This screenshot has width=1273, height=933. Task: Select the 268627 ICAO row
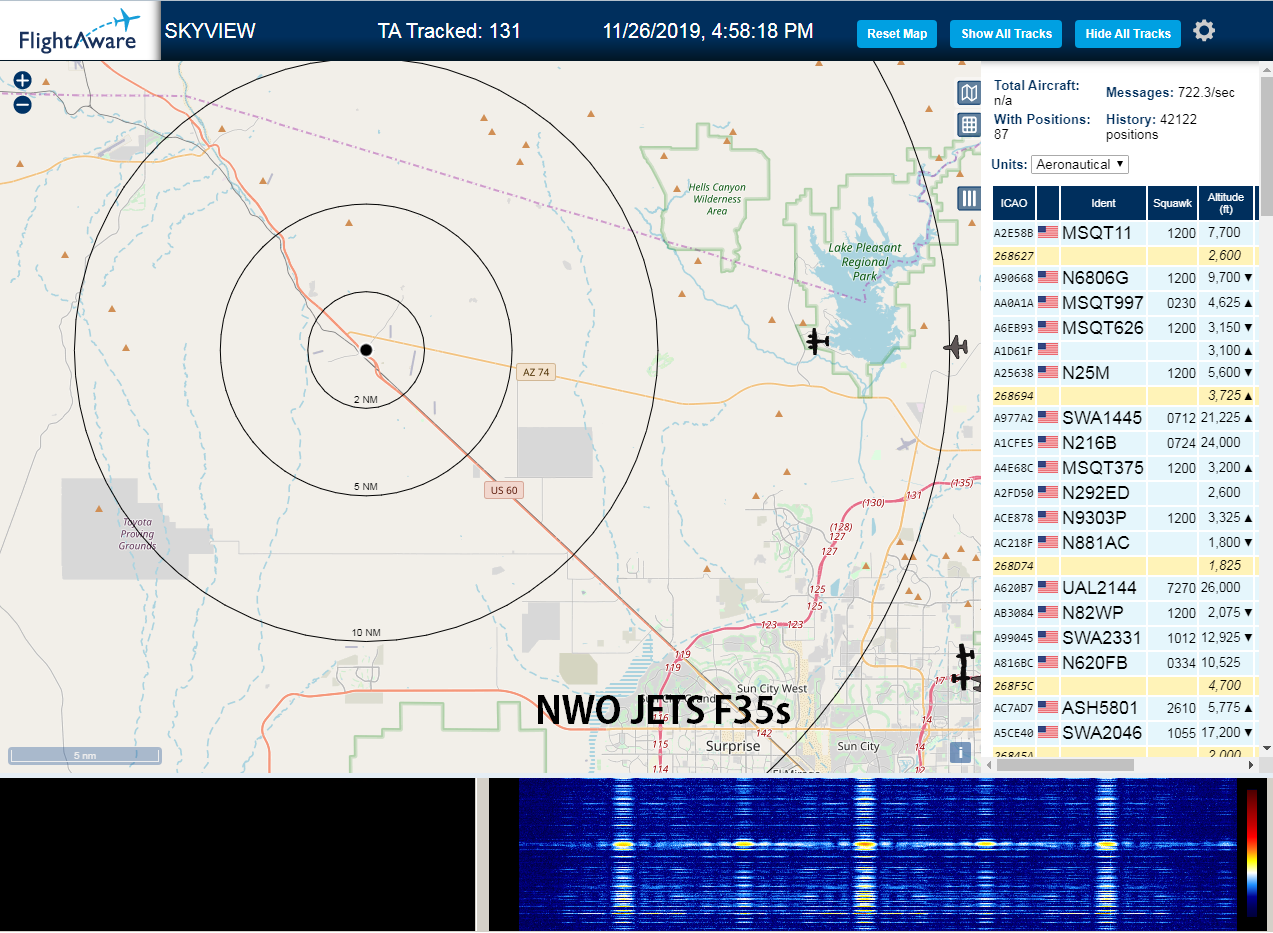pos(1124,255)
